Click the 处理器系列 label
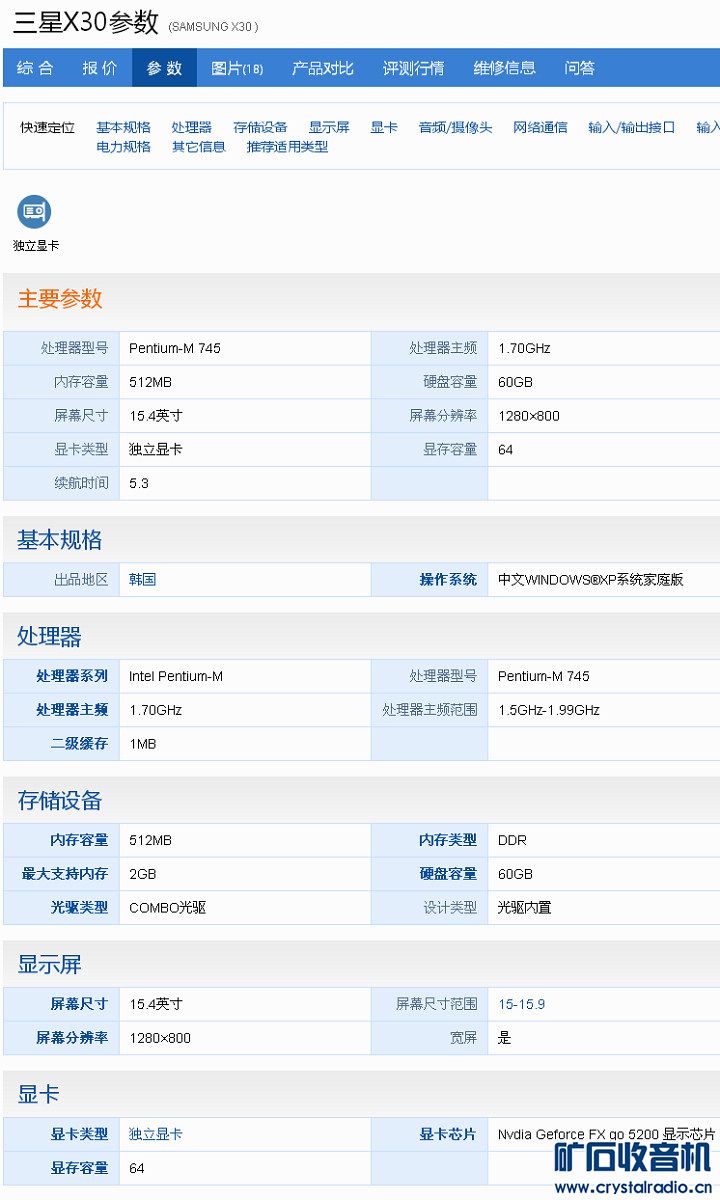This screenshot has height=1200, width=720. [x=72, y=676]
